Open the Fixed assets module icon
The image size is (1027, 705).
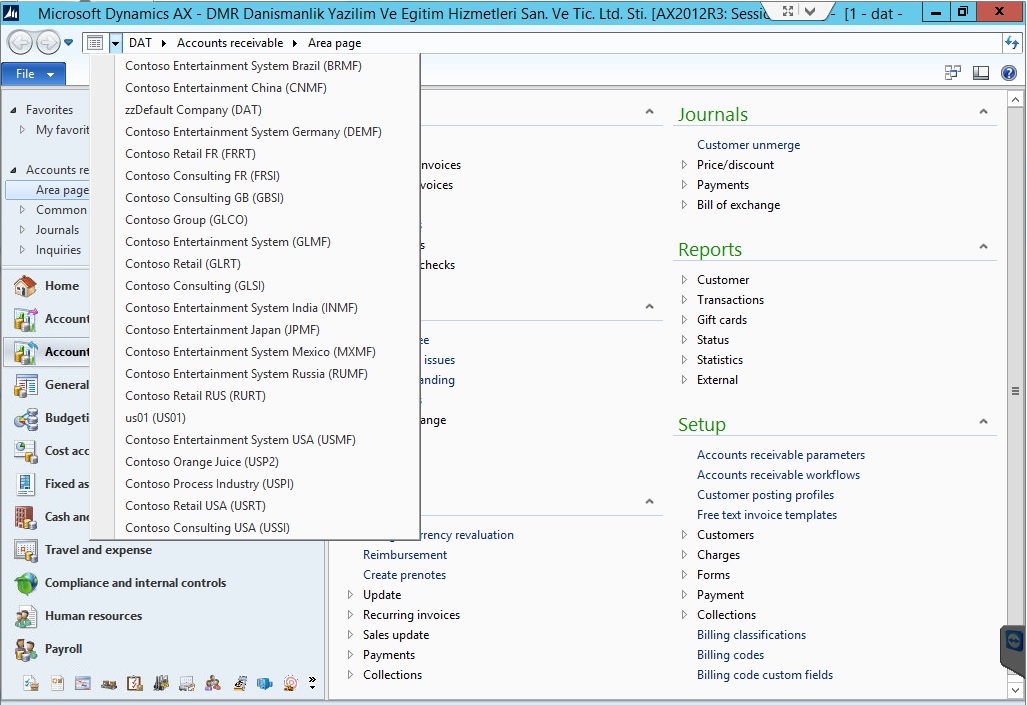26,484
